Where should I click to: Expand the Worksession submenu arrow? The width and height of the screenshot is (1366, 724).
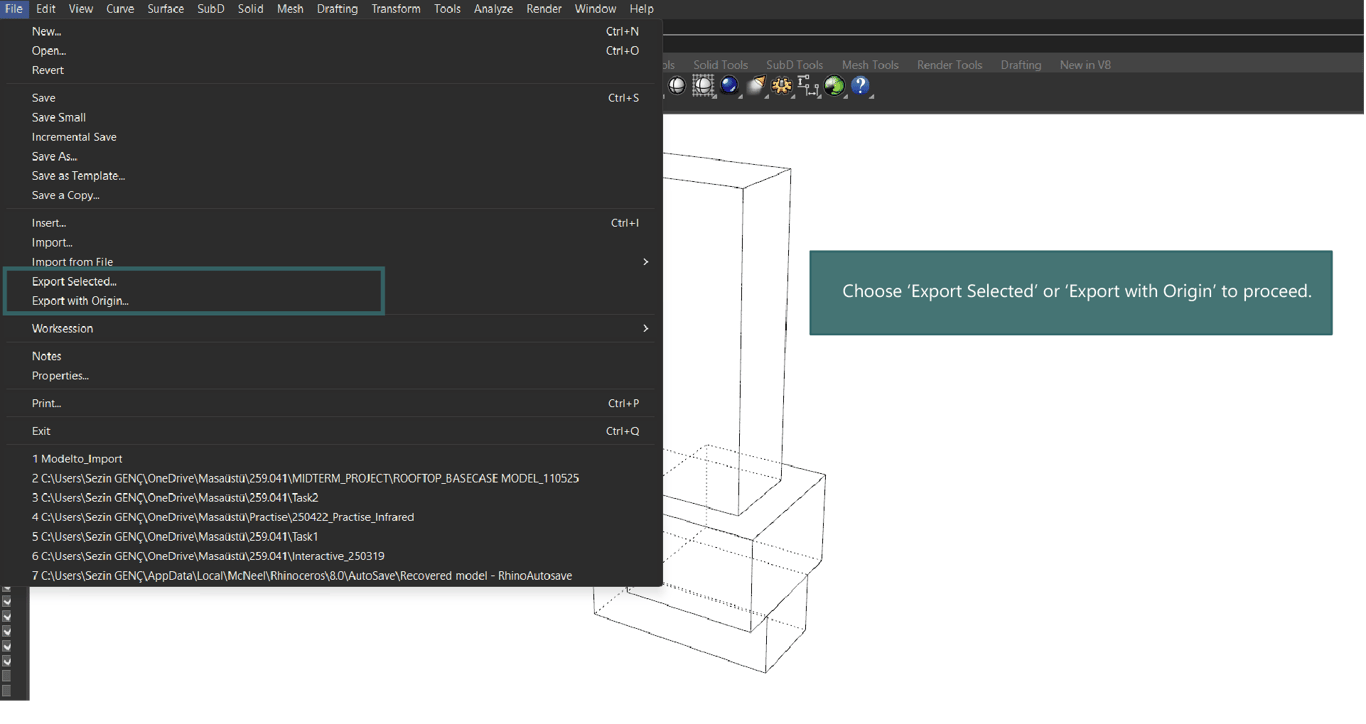645,328
